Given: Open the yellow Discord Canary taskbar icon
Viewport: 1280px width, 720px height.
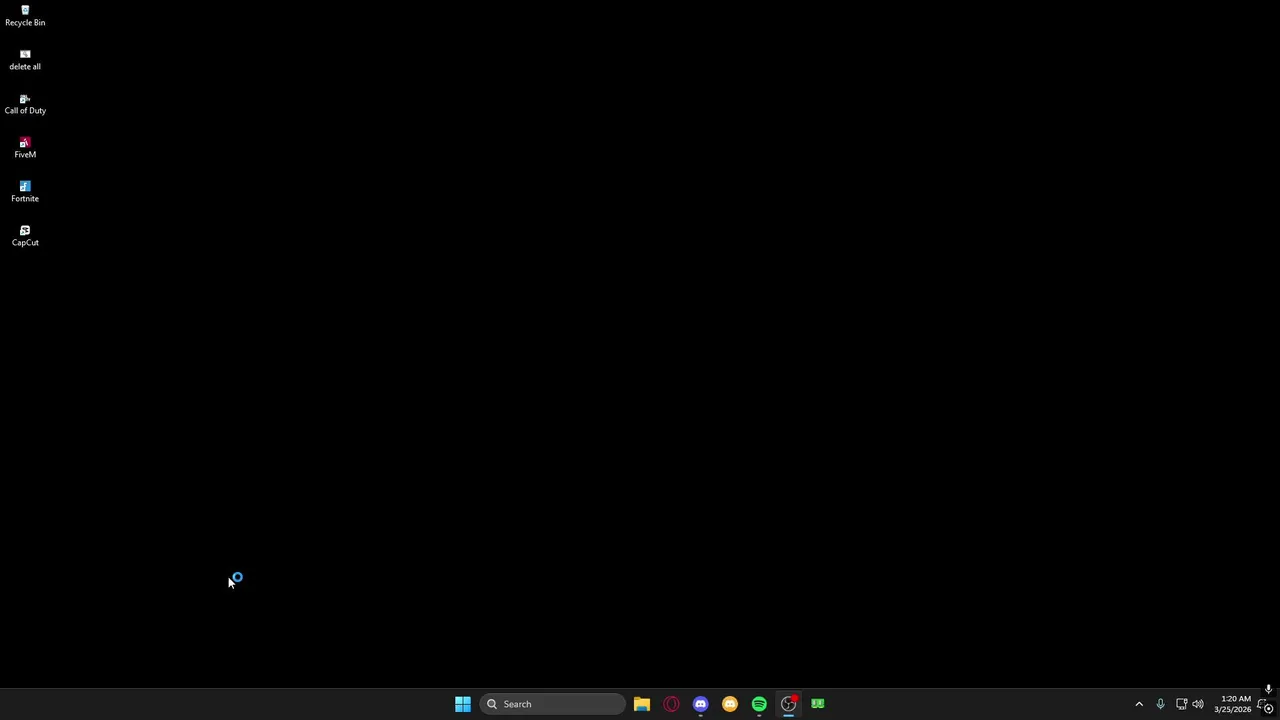Looking at the screenshot, I should pos(730,704).
